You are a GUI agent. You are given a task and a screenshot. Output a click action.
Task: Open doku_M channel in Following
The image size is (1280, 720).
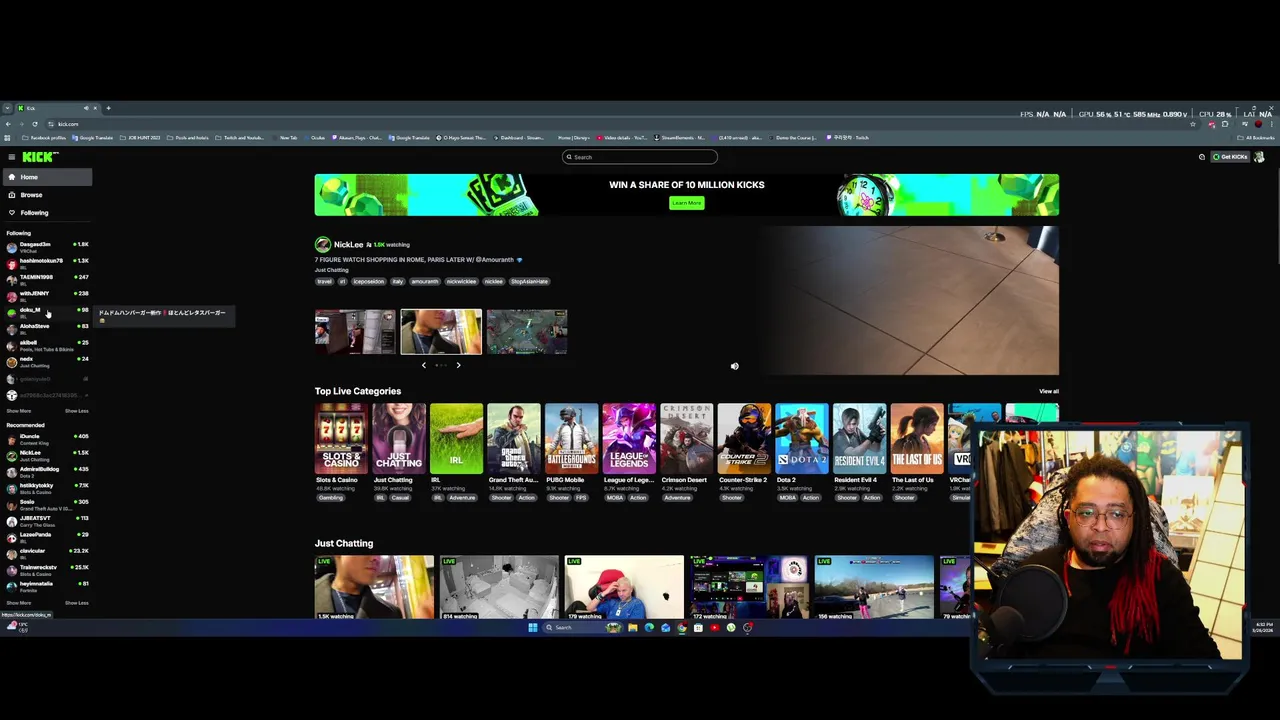pyautogui.click(x=47, y=312)
